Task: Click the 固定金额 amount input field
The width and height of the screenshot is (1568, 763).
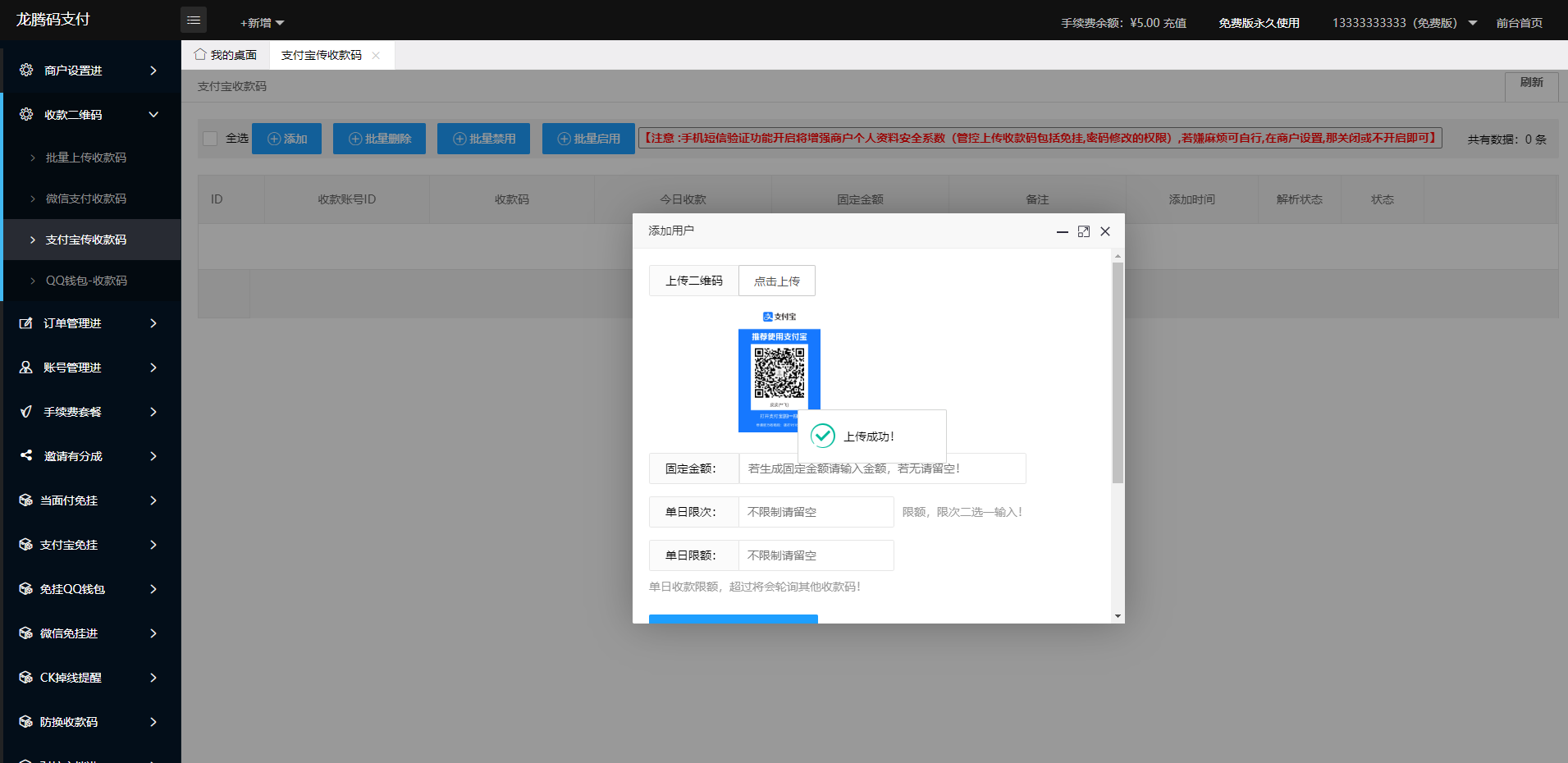Action: pyautogui.click(x=882, y=468)
